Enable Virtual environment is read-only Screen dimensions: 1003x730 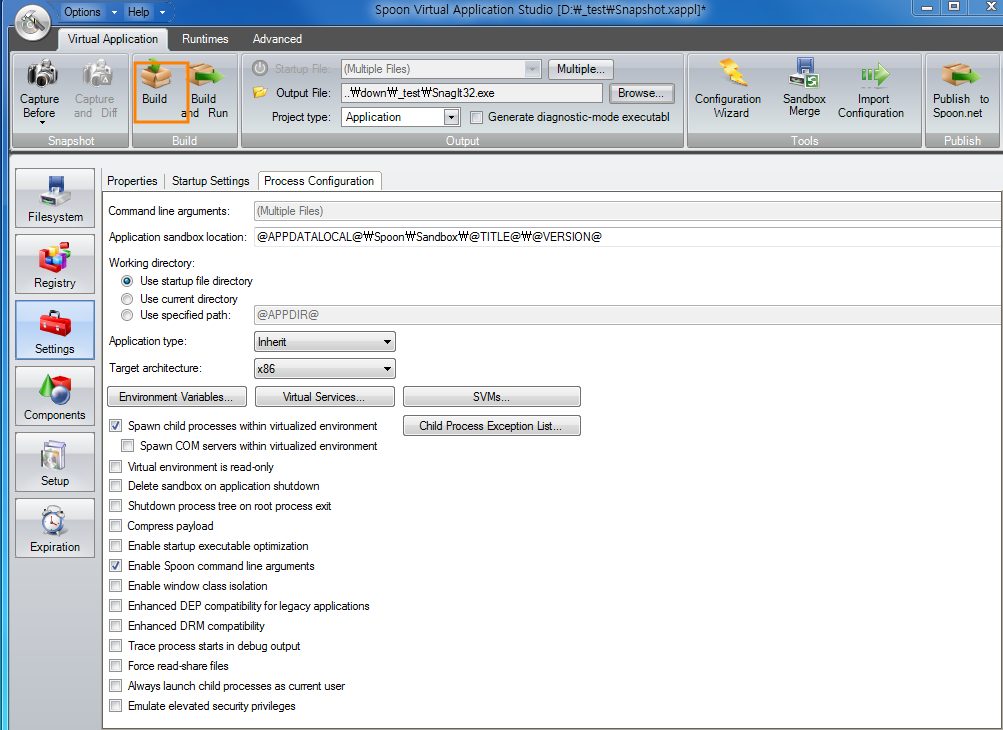tap(116, 466)
